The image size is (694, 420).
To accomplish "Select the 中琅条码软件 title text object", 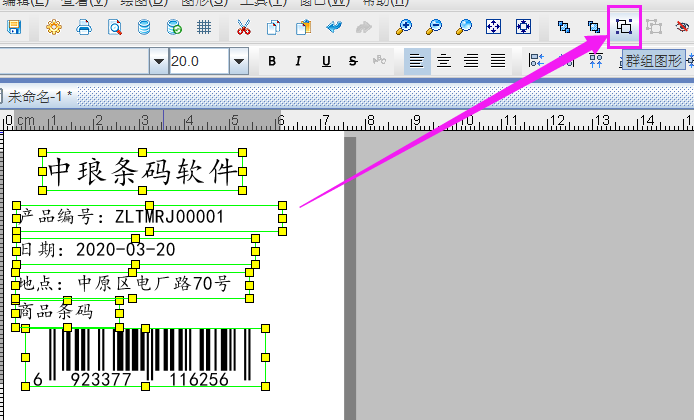I will coord(142,171).
